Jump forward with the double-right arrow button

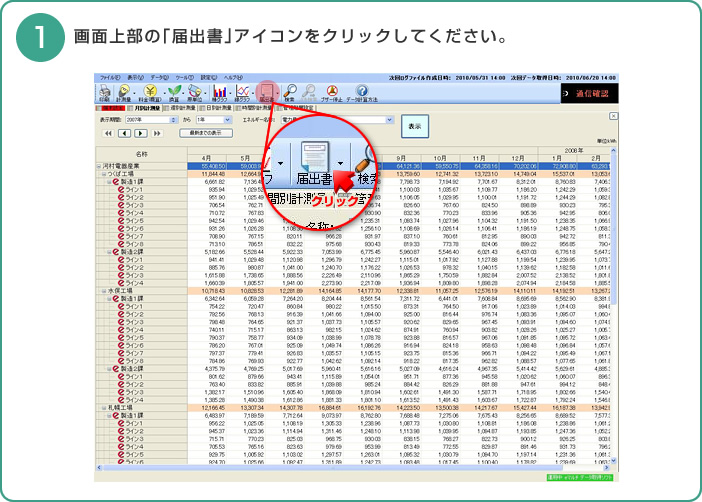point(157,133)
